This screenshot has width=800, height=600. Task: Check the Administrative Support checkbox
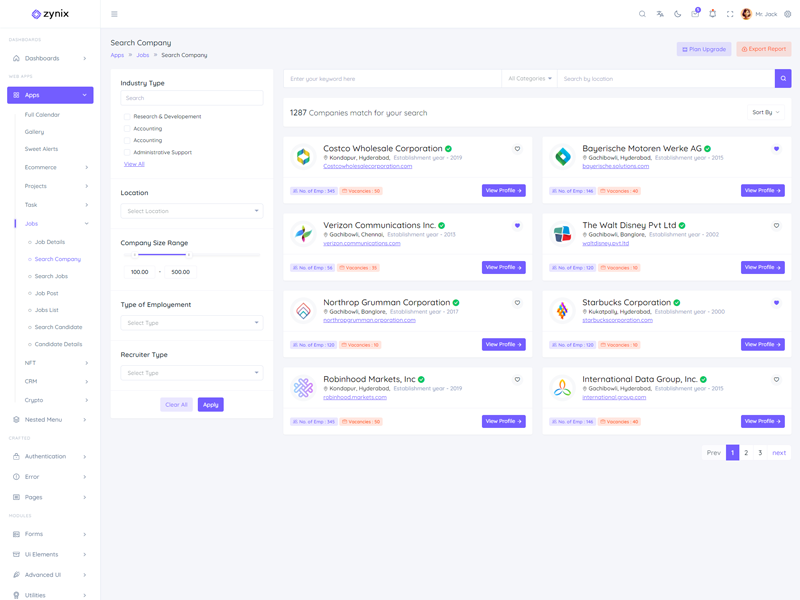click(127, 153)
